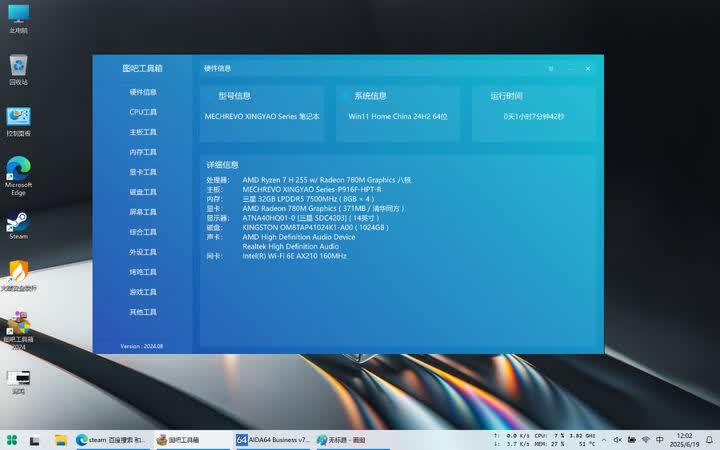Open the 图吧工具箱 2024 desktop shortcut

[x=18, y=330]
